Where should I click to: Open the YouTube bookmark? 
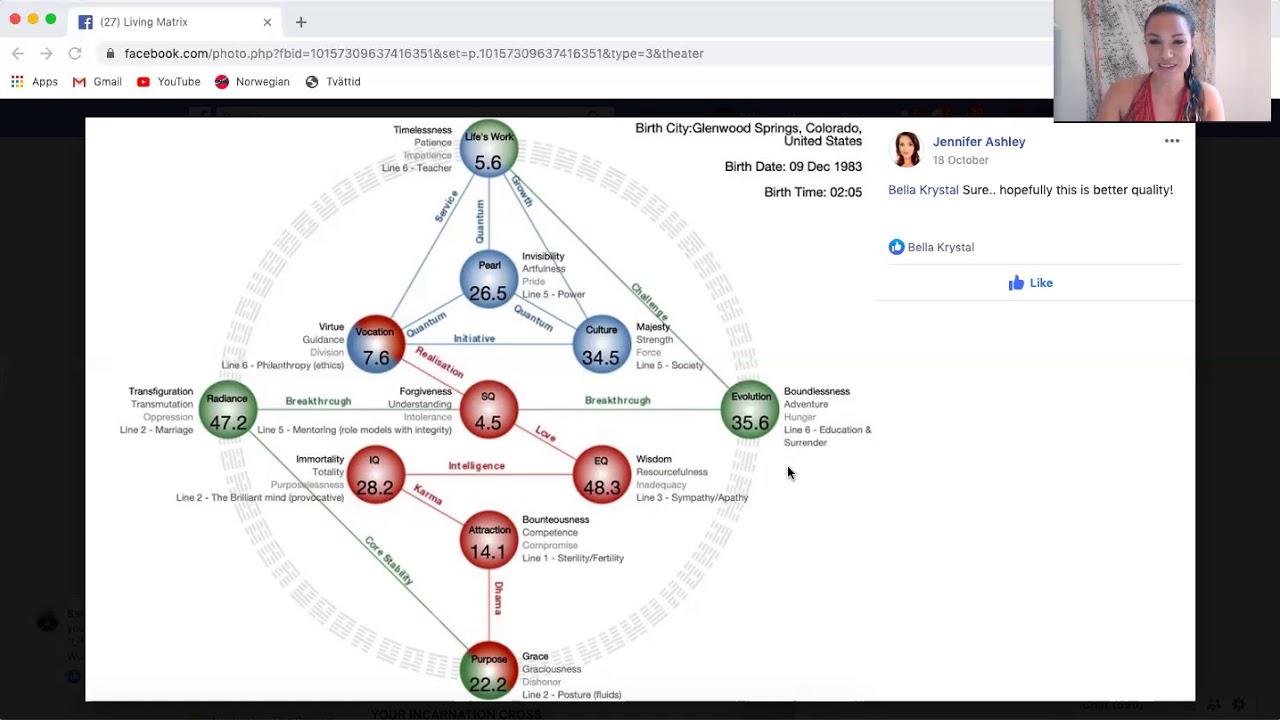169,82
